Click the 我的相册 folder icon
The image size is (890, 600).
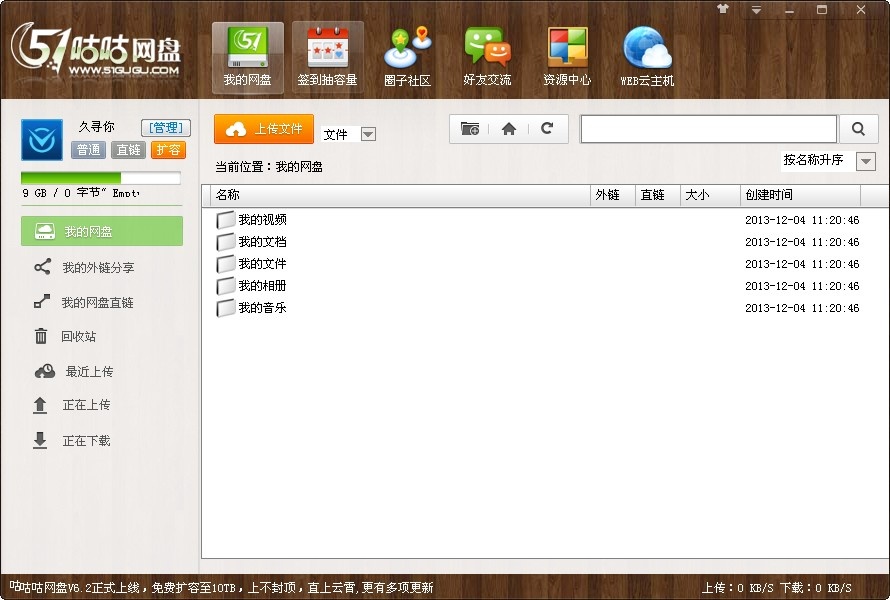[x=225, y=286]
